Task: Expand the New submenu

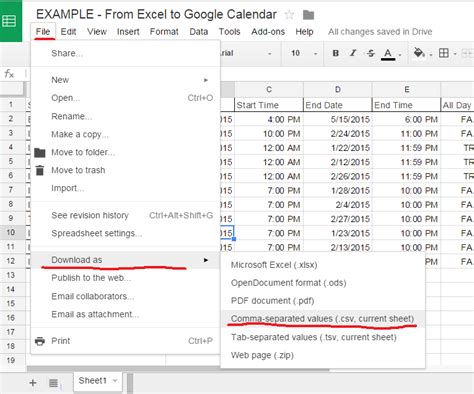Action: pyautogui.click(x=125, y=80)
